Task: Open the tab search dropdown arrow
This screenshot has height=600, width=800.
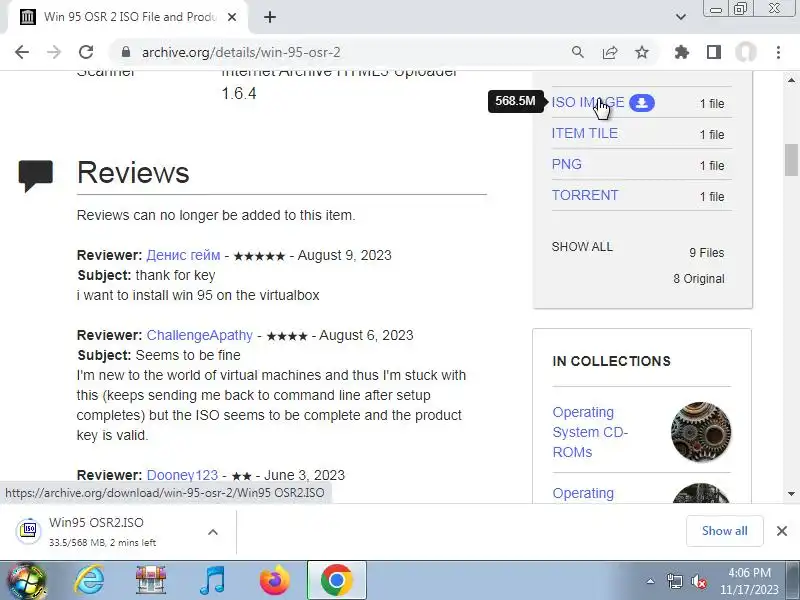Action: (681, 17)
